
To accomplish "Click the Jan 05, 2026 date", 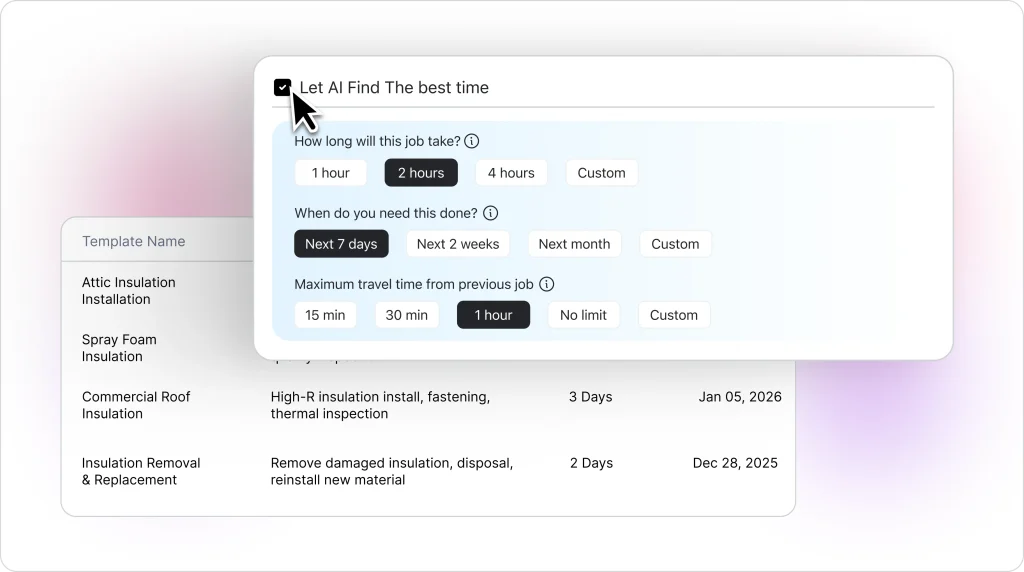I will (x=740, y=396).
